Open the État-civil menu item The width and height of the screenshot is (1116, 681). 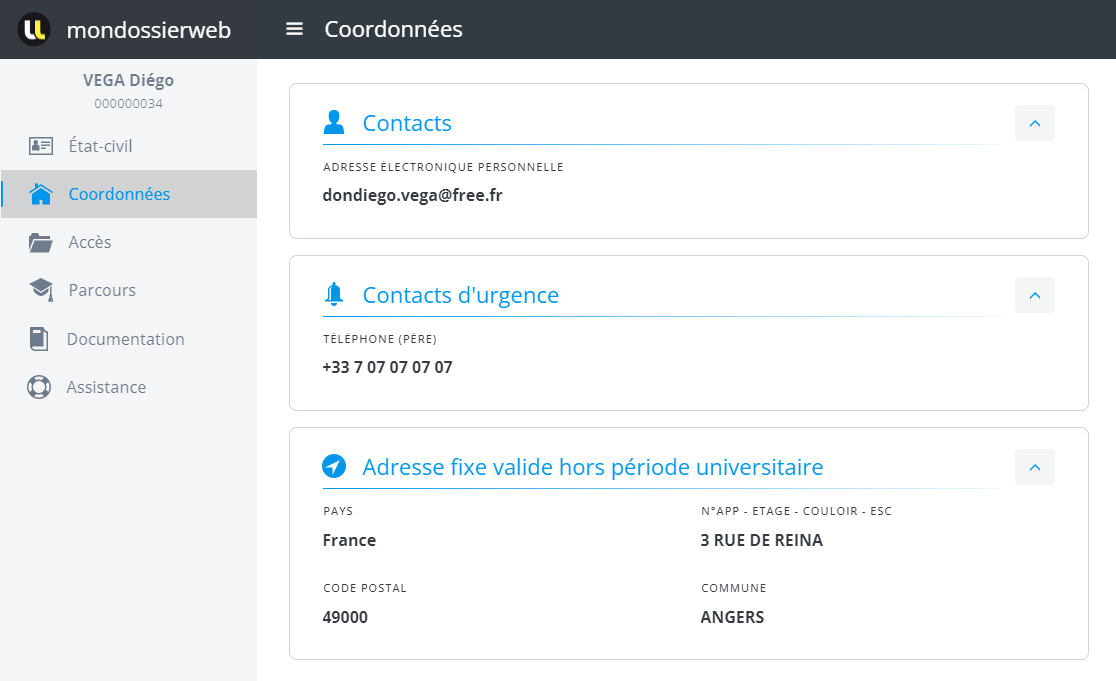[x=100, y=146]
